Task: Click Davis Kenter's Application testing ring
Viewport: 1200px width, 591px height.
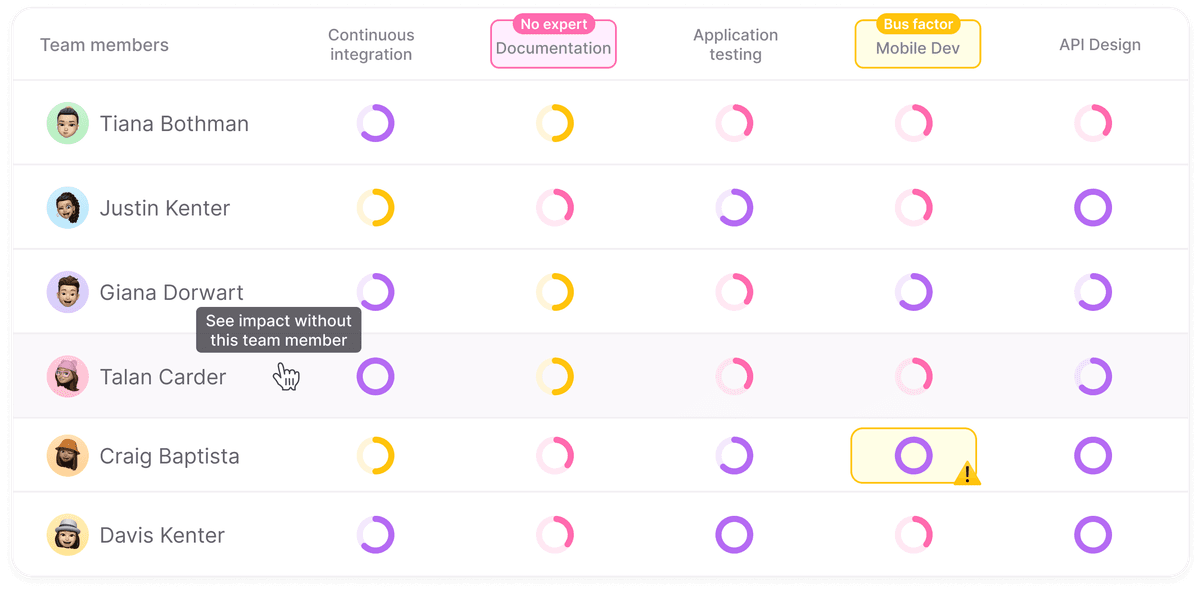Action: pyautogui.click(x=734, y=535)
